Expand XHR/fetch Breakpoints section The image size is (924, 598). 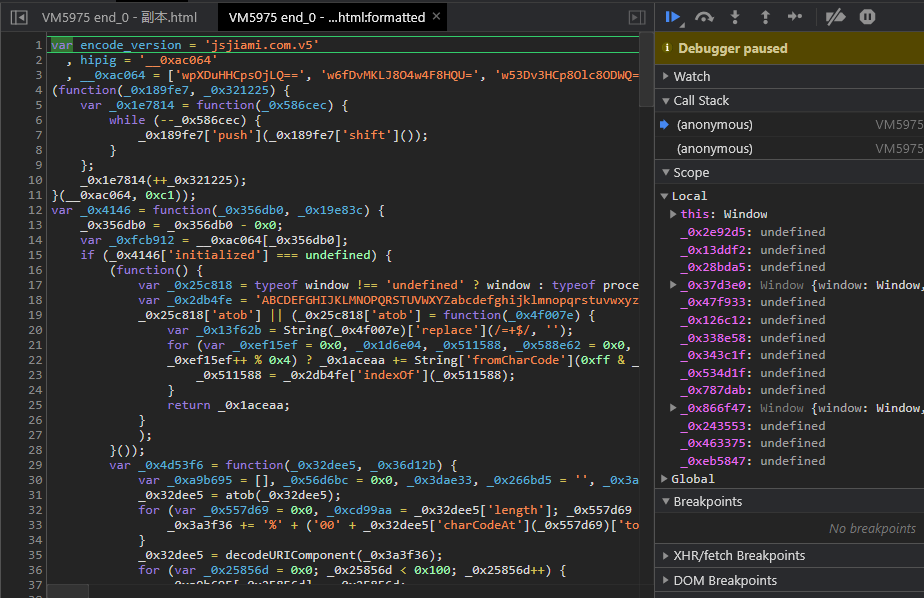pos(738,555)
